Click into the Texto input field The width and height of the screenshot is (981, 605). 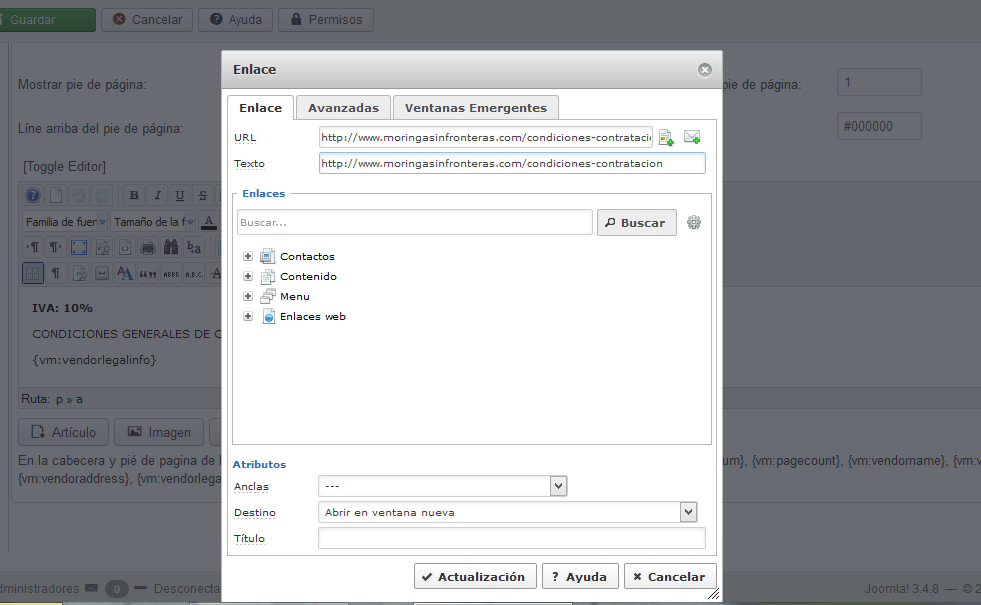point(512,163)
